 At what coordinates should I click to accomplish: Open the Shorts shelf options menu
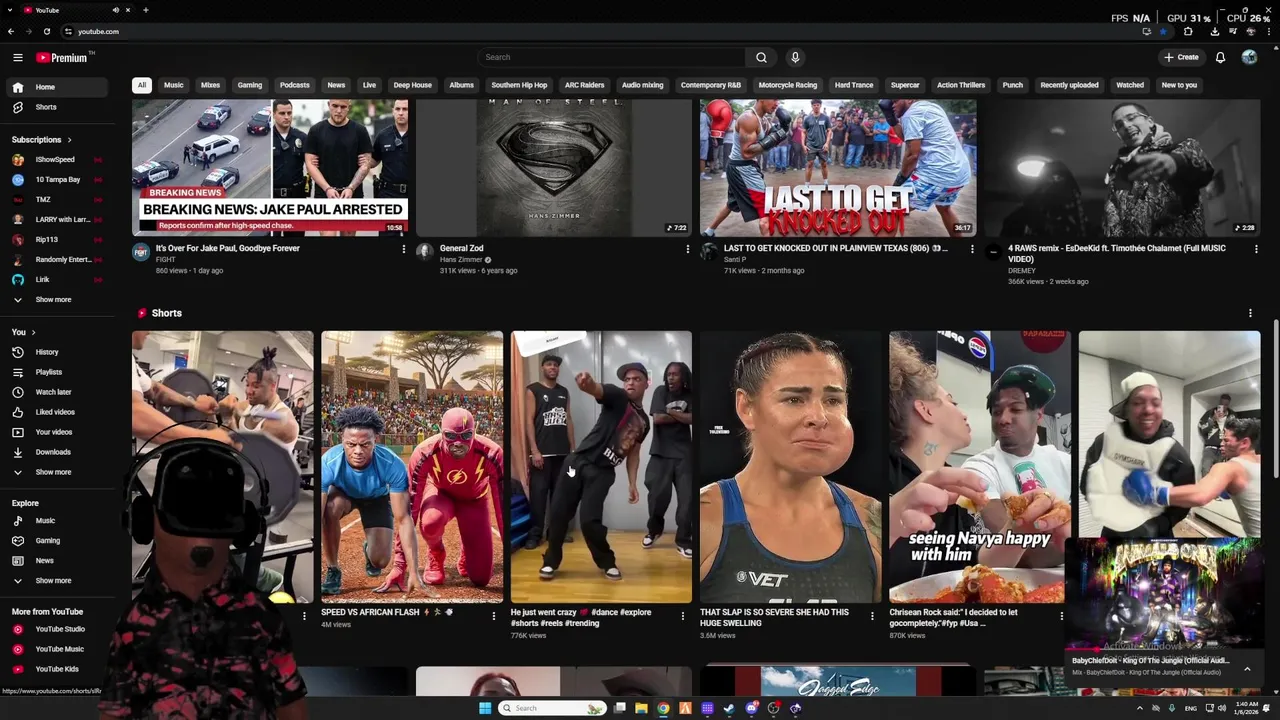1250,313
